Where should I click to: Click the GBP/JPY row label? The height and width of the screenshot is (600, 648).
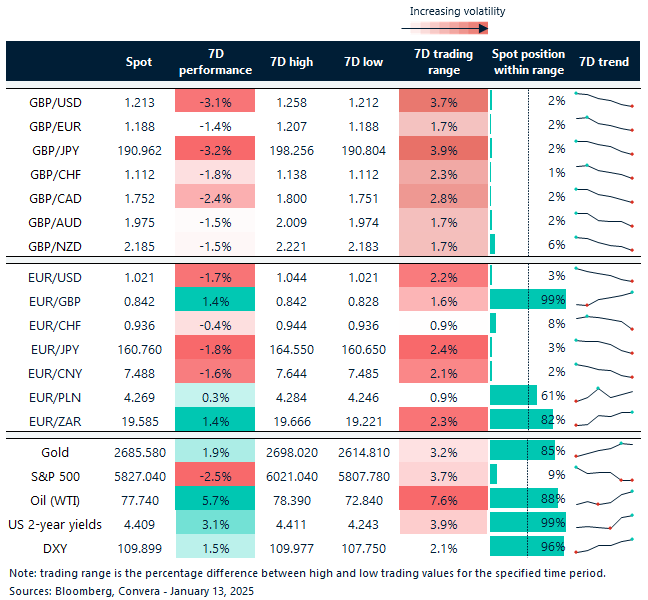[56, 149]
